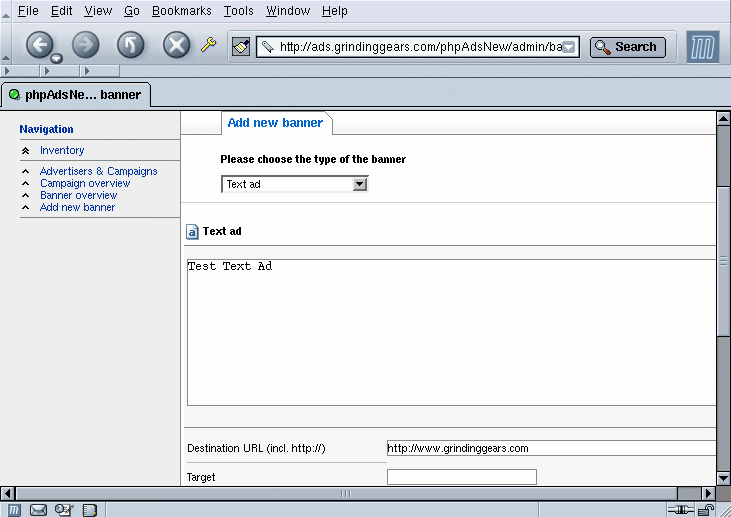Open Mail from the envelope status bar icon
This screenshot has height=517, width=731.
click(x=38, y=510)
